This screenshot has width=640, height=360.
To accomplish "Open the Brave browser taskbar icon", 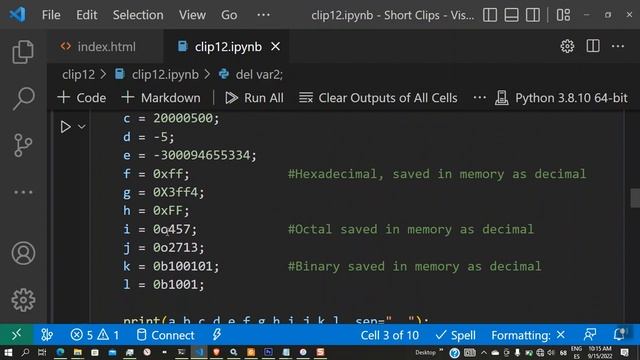I will [x=216, y=353].
